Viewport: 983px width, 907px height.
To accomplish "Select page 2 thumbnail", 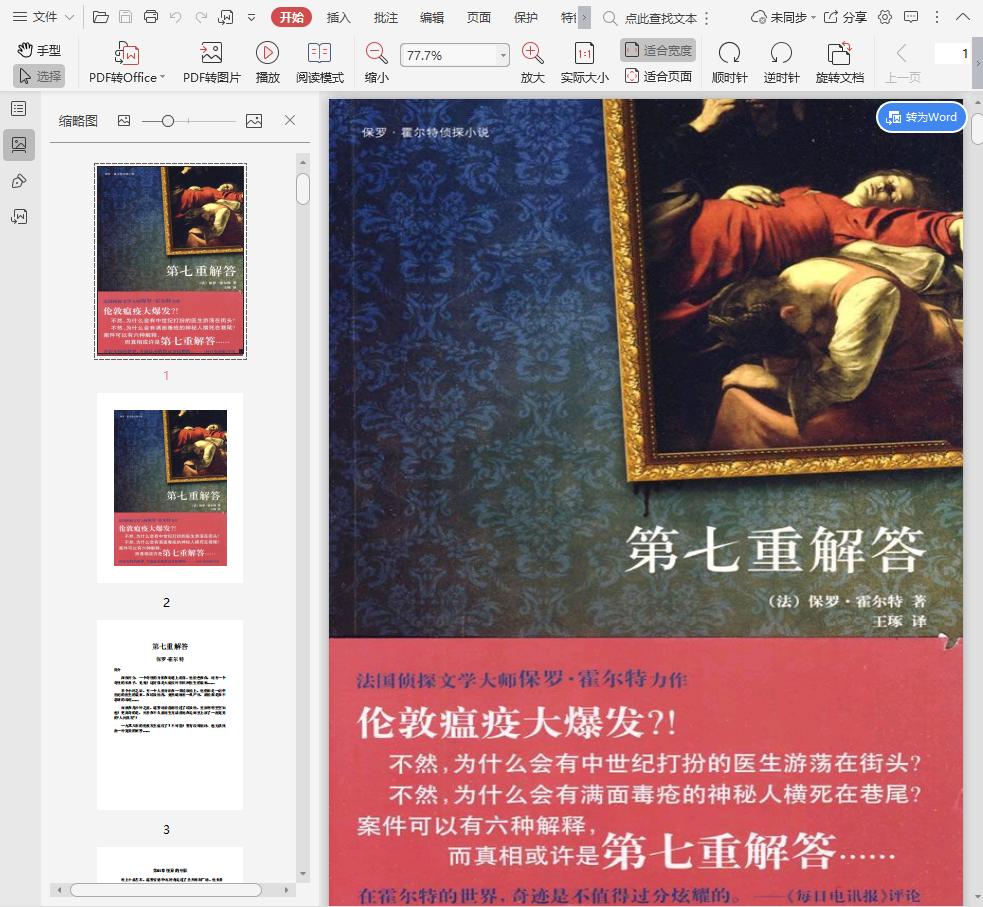I will tap(170, 488).
